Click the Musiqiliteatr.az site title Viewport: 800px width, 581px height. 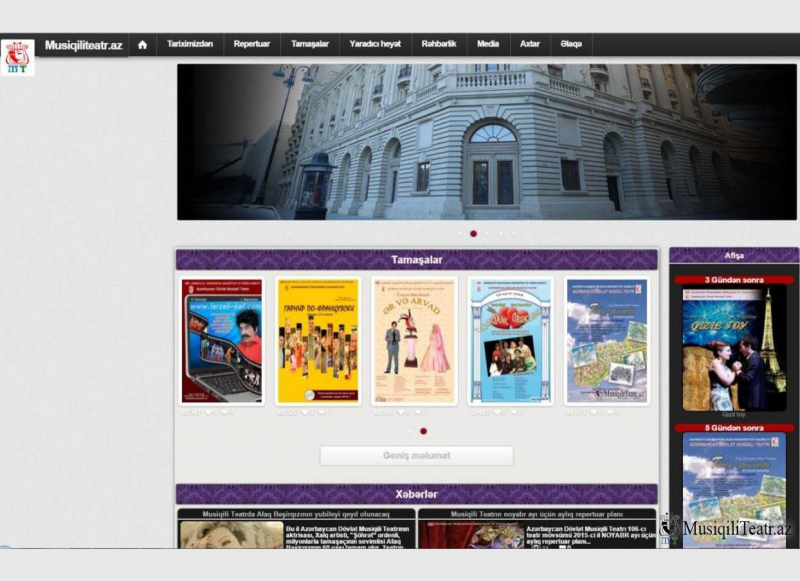pos(83,45)
